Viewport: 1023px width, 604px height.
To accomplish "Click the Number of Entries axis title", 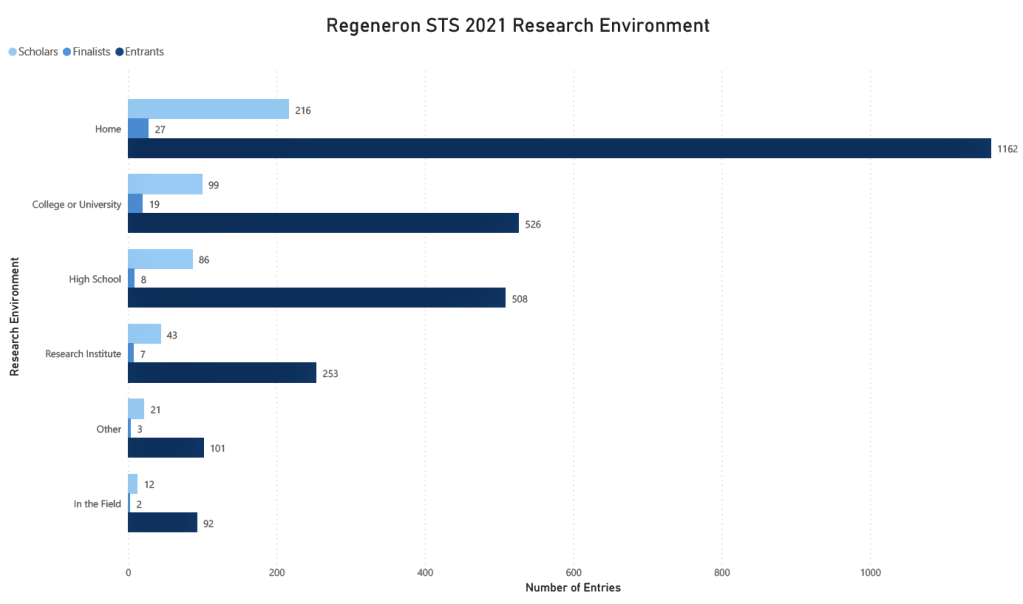I will point(572,588).
